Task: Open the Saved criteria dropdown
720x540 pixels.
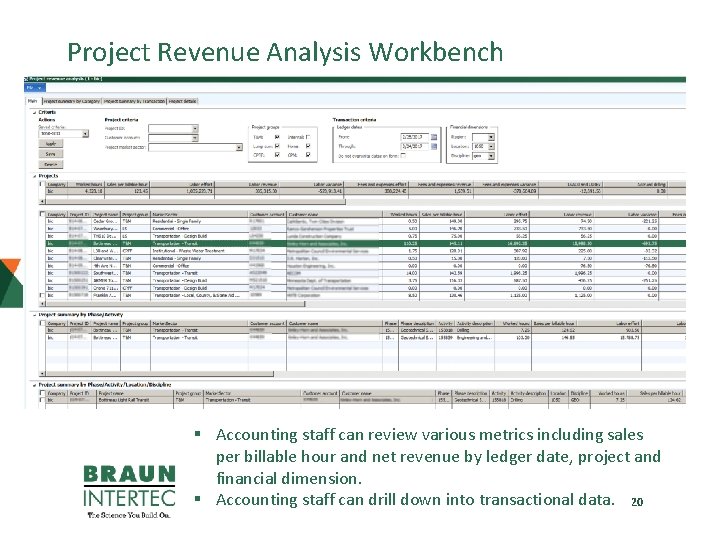Action: point(85,134)
